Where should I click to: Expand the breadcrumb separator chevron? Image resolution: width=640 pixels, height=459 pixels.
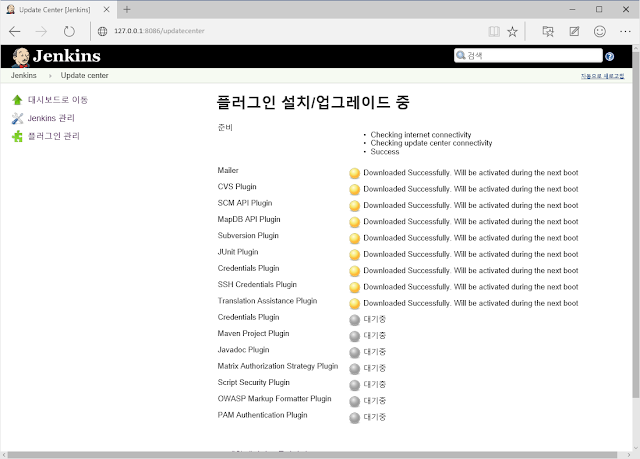50,76
